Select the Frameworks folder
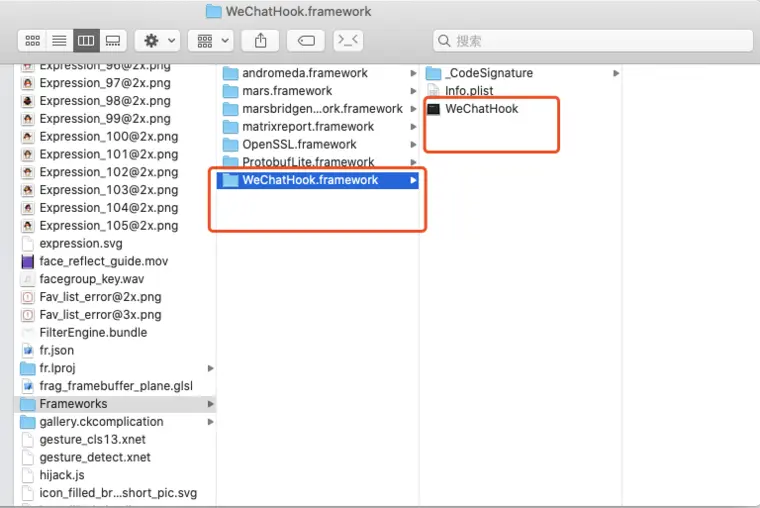760x508 pixels. tap(115, 404)
